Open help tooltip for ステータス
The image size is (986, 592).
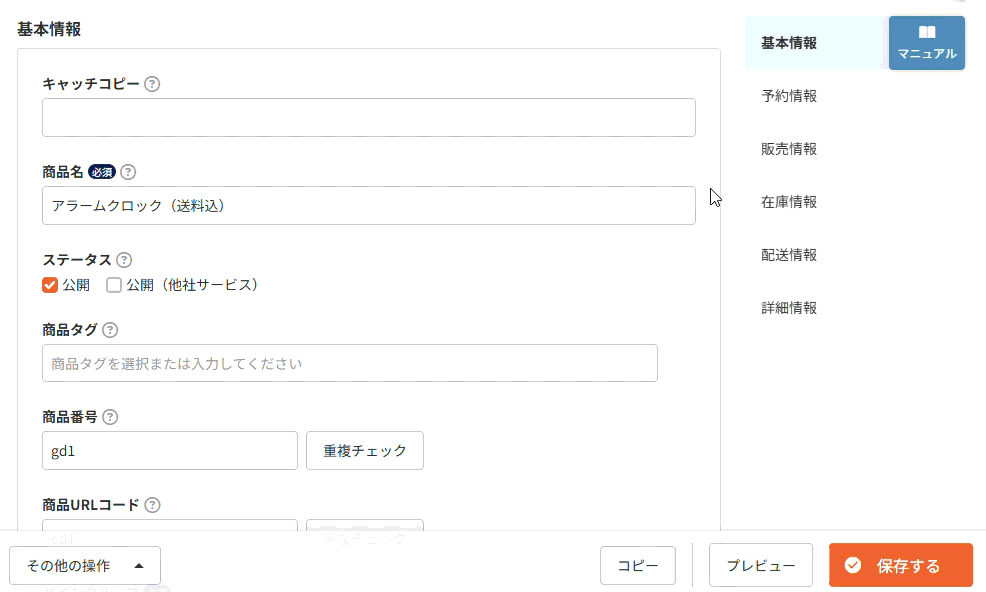[124, 260]
